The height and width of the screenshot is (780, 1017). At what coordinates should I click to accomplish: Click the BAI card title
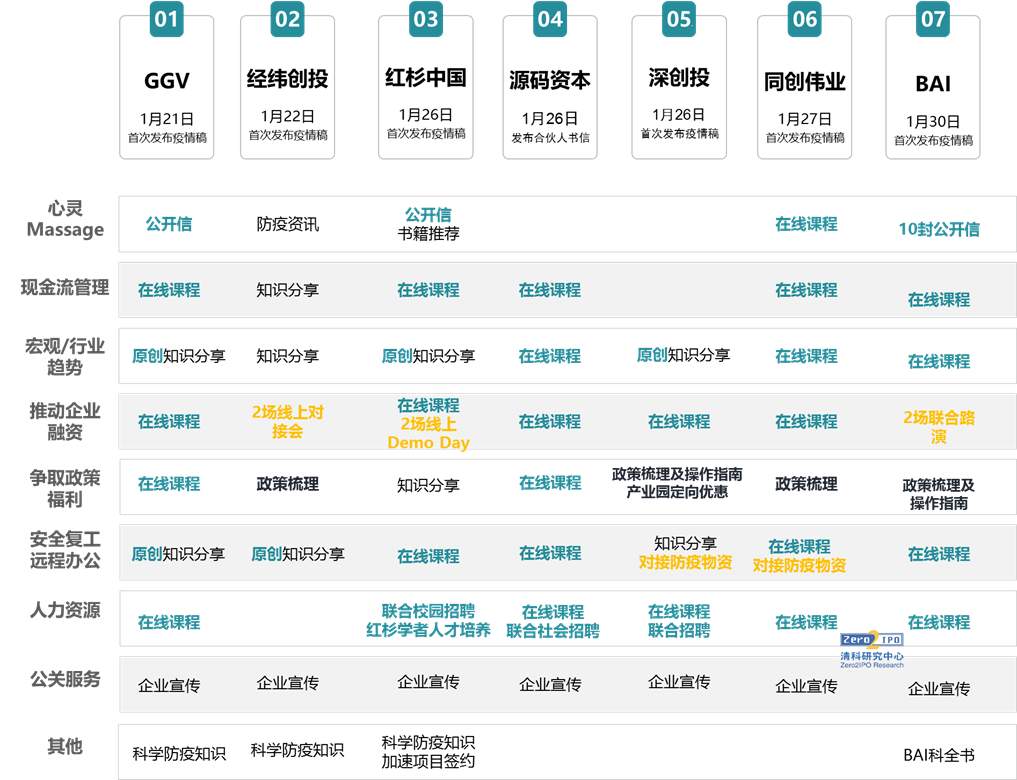933,84
